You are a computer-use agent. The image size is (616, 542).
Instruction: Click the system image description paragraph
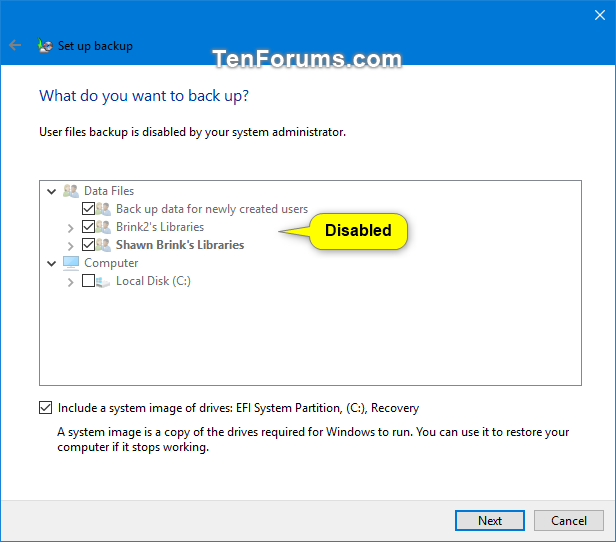coord(313,439)
